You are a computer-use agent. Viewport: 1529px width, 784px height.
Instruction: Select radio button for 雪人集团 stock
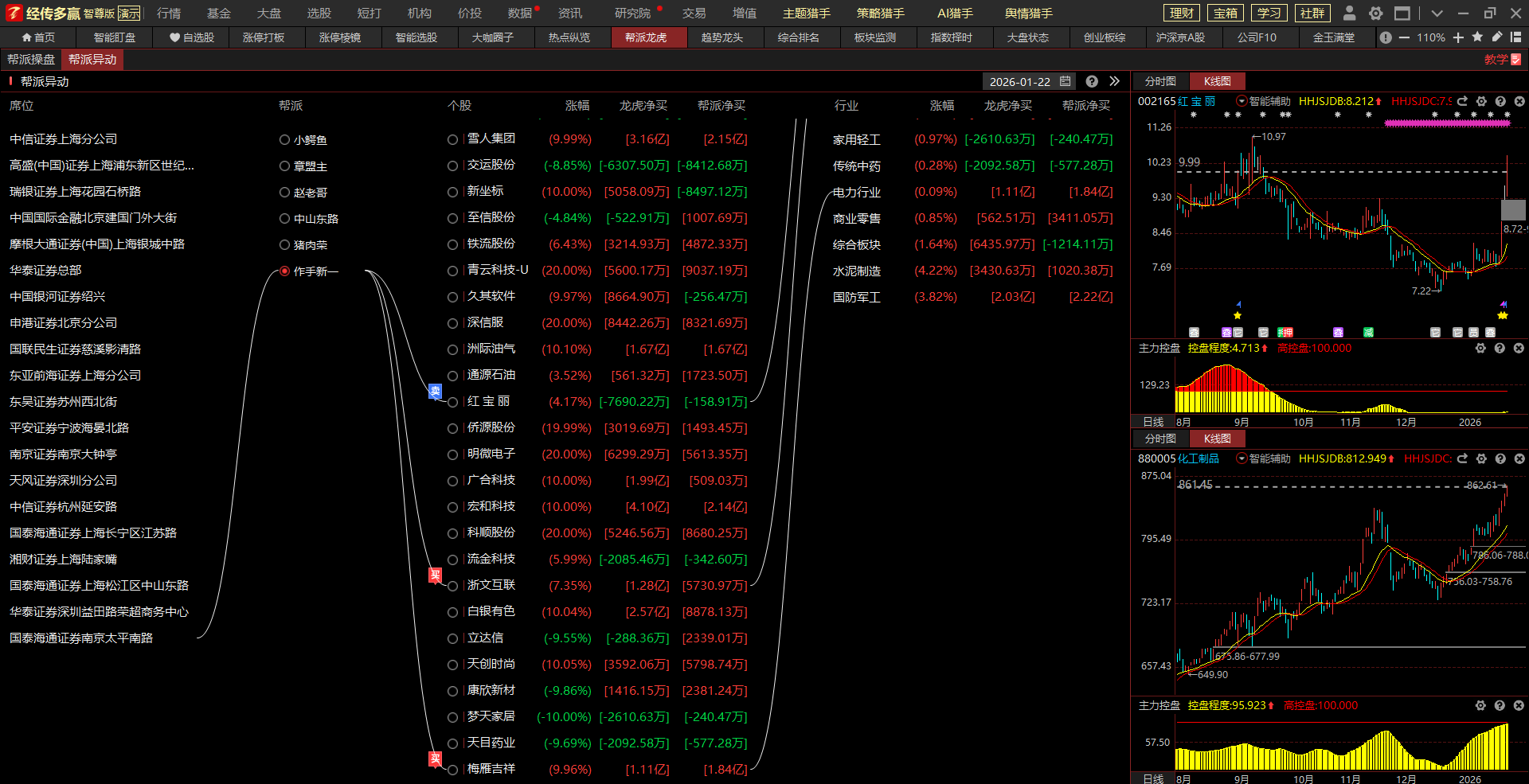click(x=452, y=139)
